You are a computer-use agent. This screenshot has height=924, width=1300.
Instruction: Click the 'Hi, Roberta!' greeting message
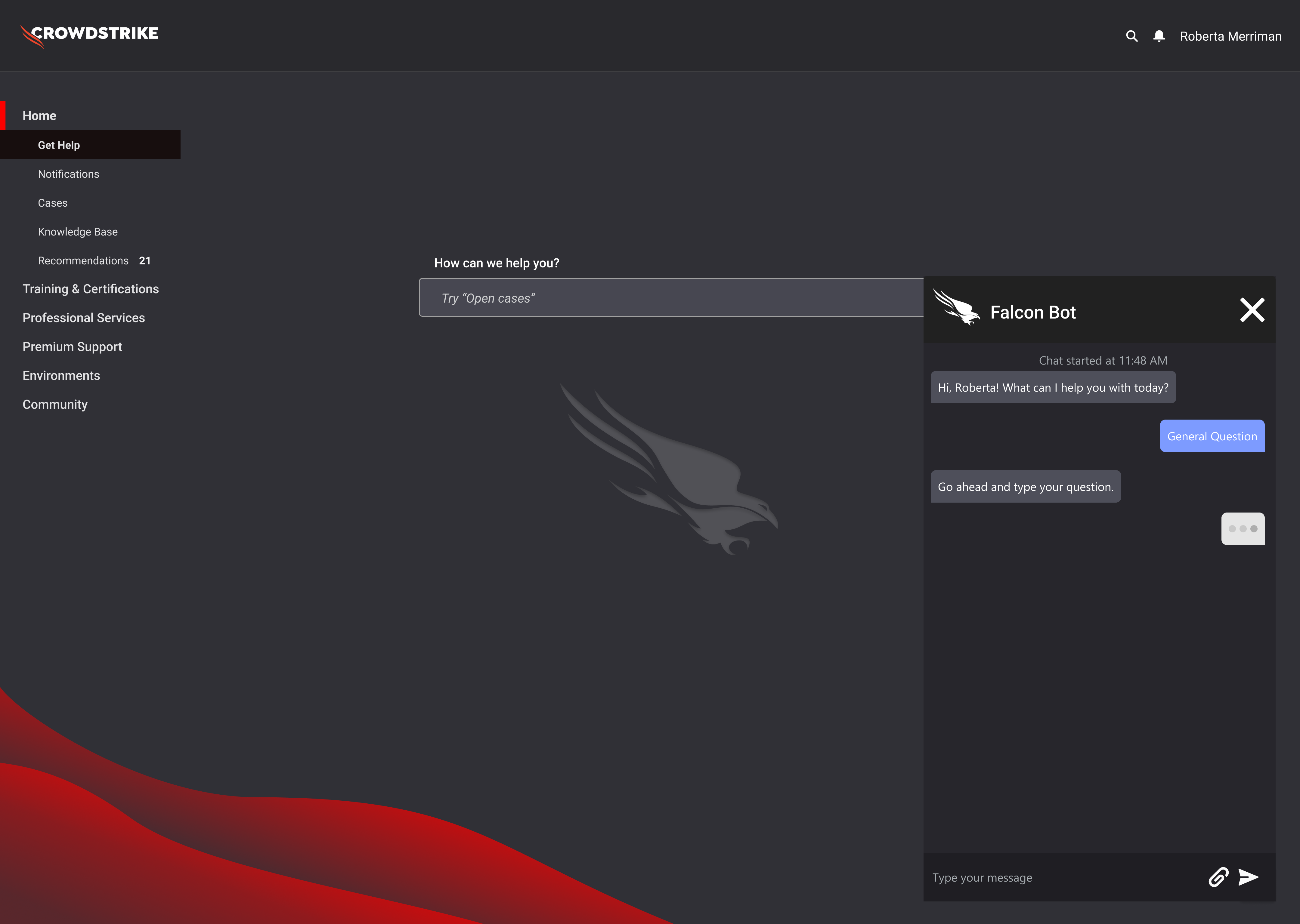pos(1053,387)
